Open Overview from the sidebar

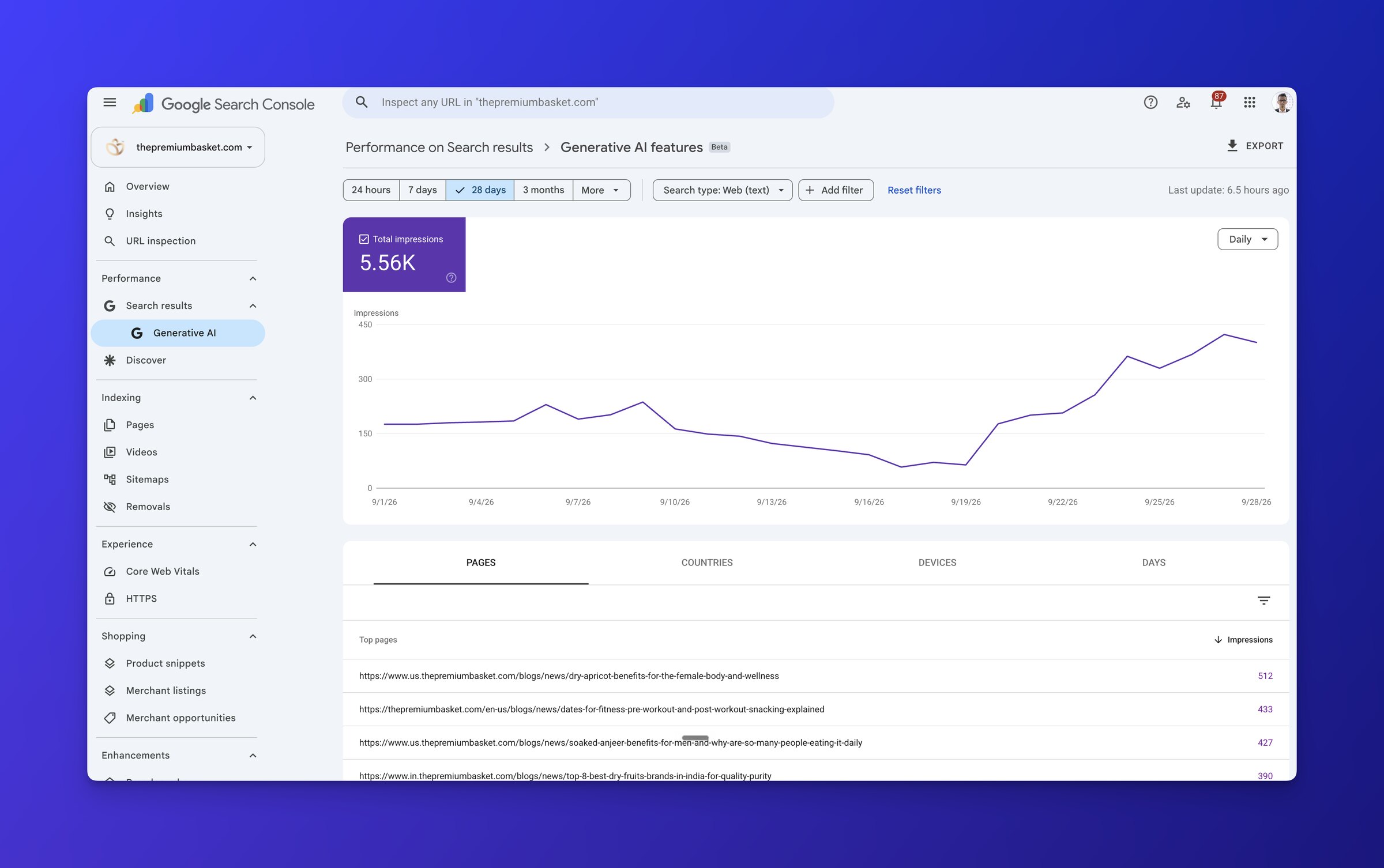pyautogui.click(x=178, y=187)
